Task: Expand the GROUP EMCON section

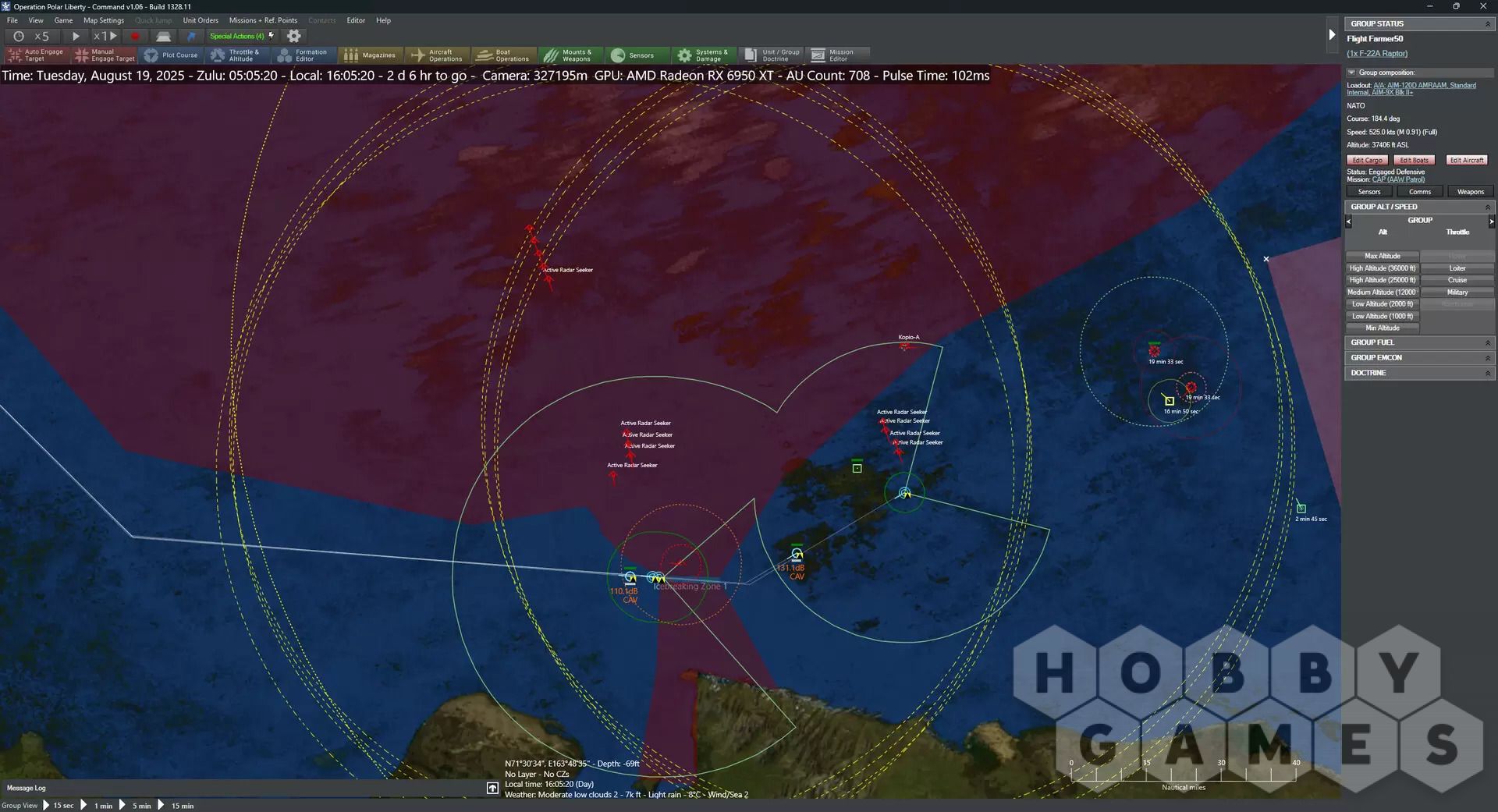Action: 1487,358
